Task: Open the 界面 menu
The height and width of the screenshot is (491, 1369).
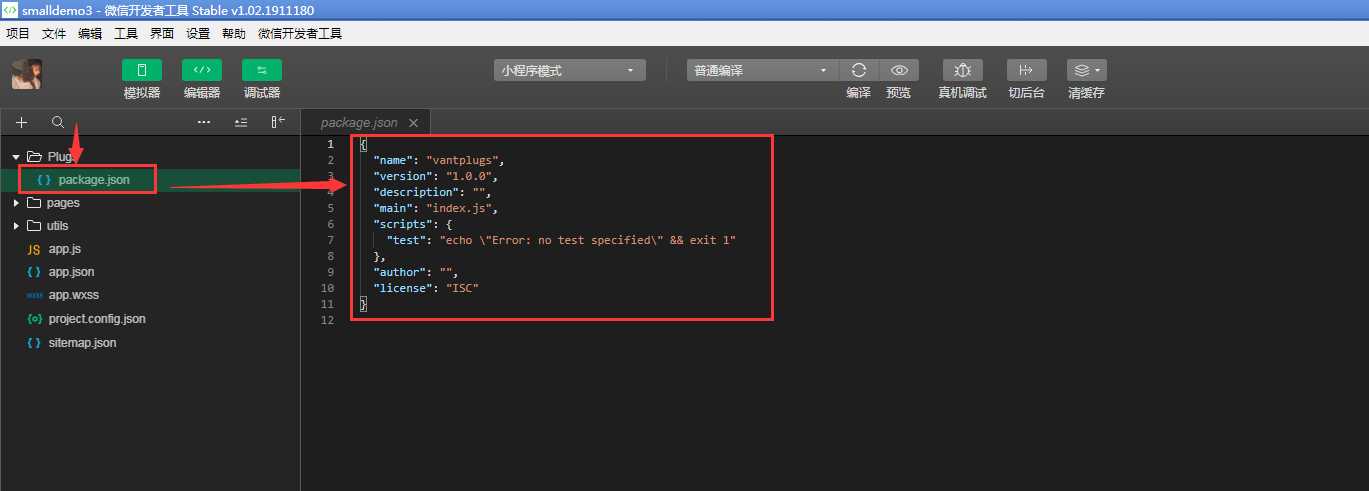Action: 162,33
